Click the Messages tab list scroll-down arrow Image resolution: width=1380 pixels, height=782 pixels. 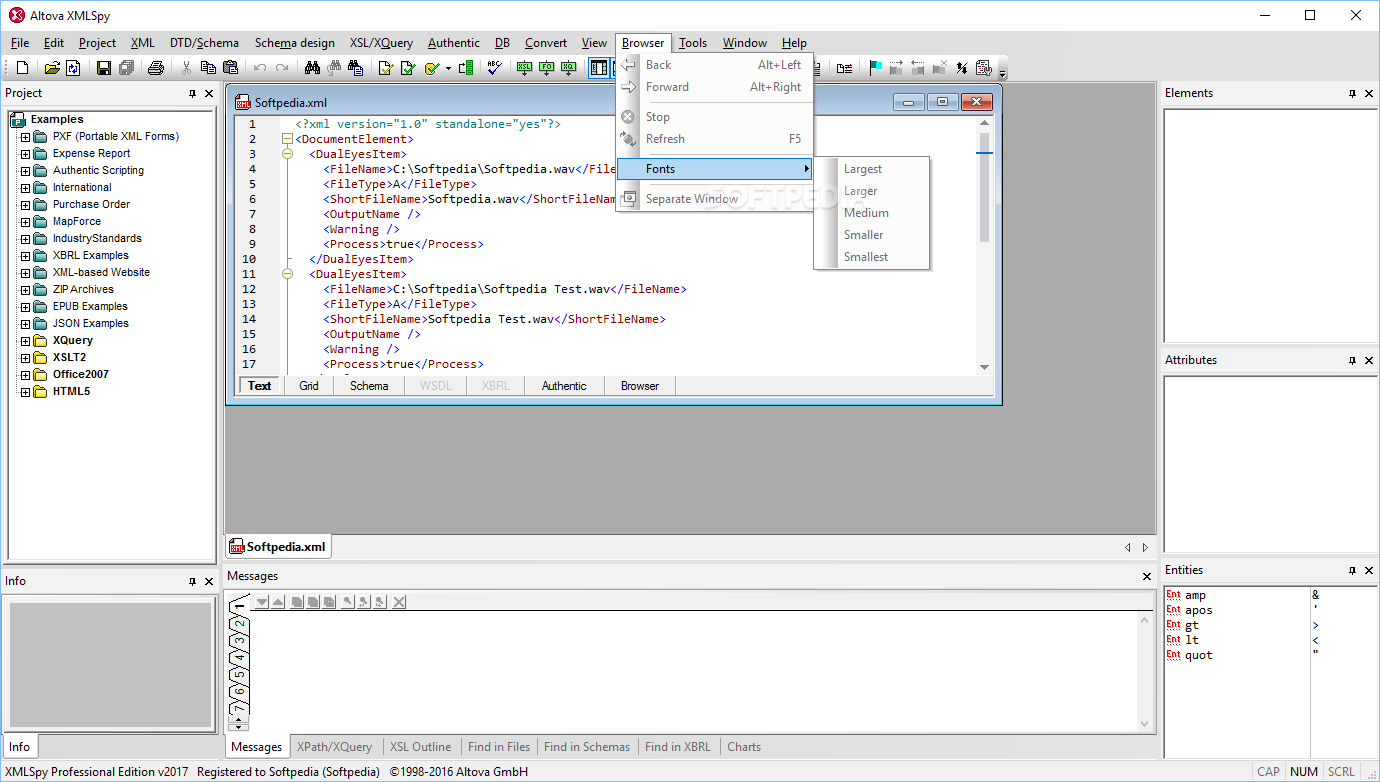coord(239,727)
